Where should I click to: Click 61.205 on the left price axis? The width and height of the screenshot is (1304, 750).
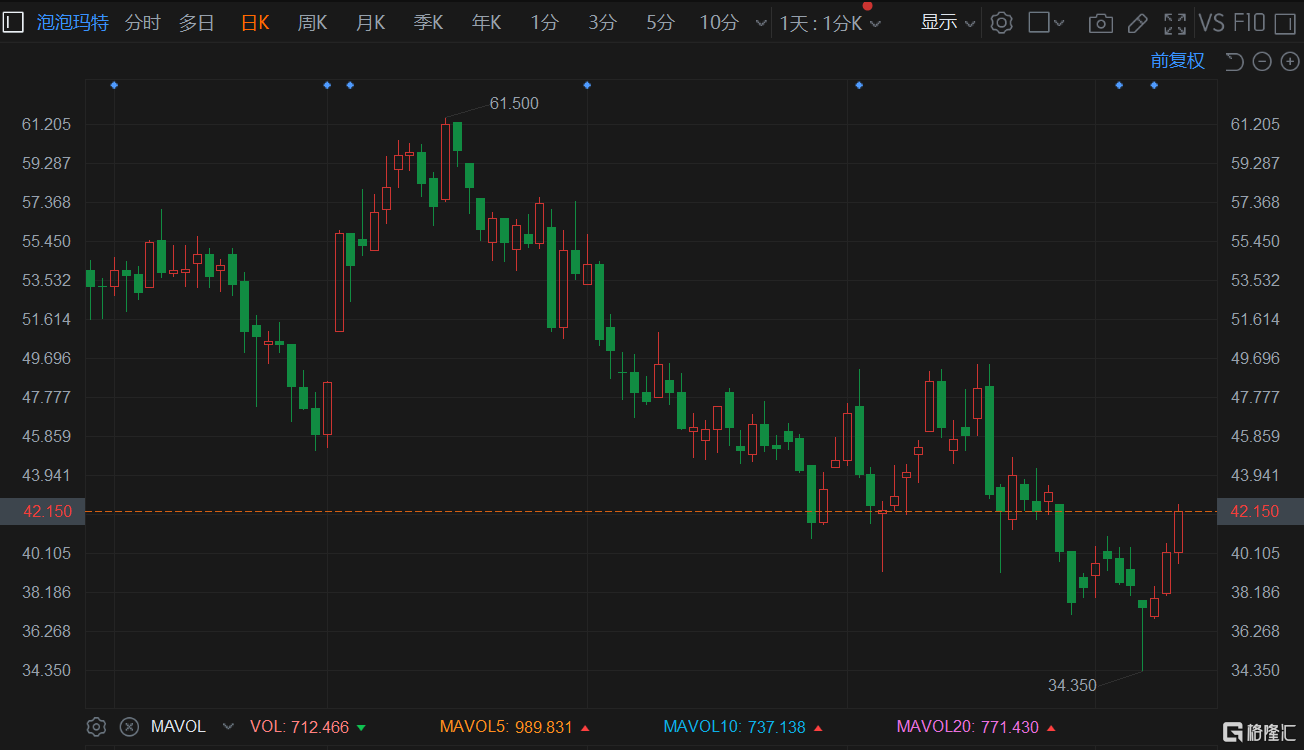(x=46, y=124)
